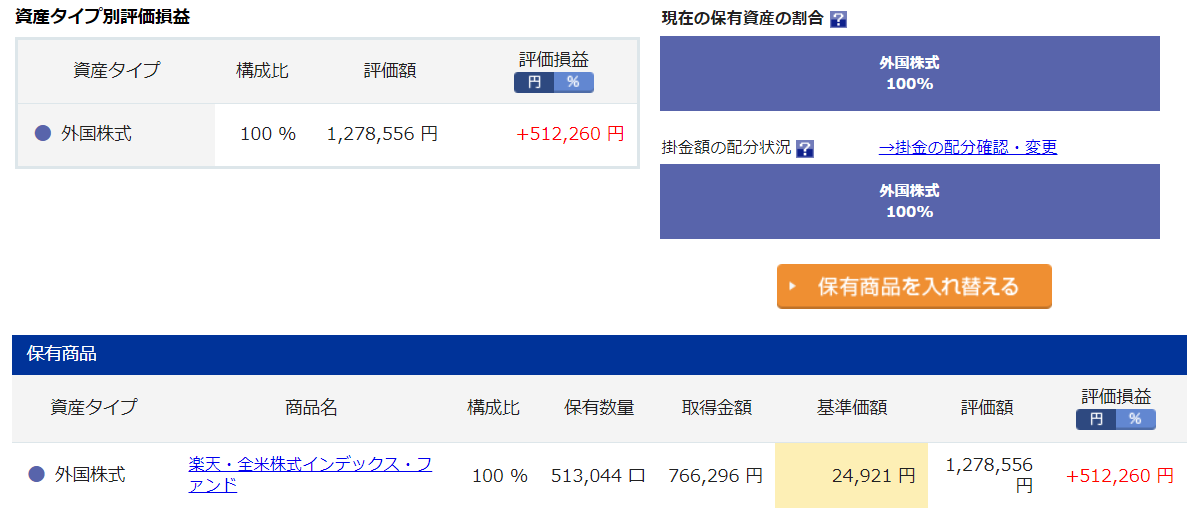
Task: Open help icon beside 掛金額の配分状況
Action: pyautogui.click(x=805, y=148)
